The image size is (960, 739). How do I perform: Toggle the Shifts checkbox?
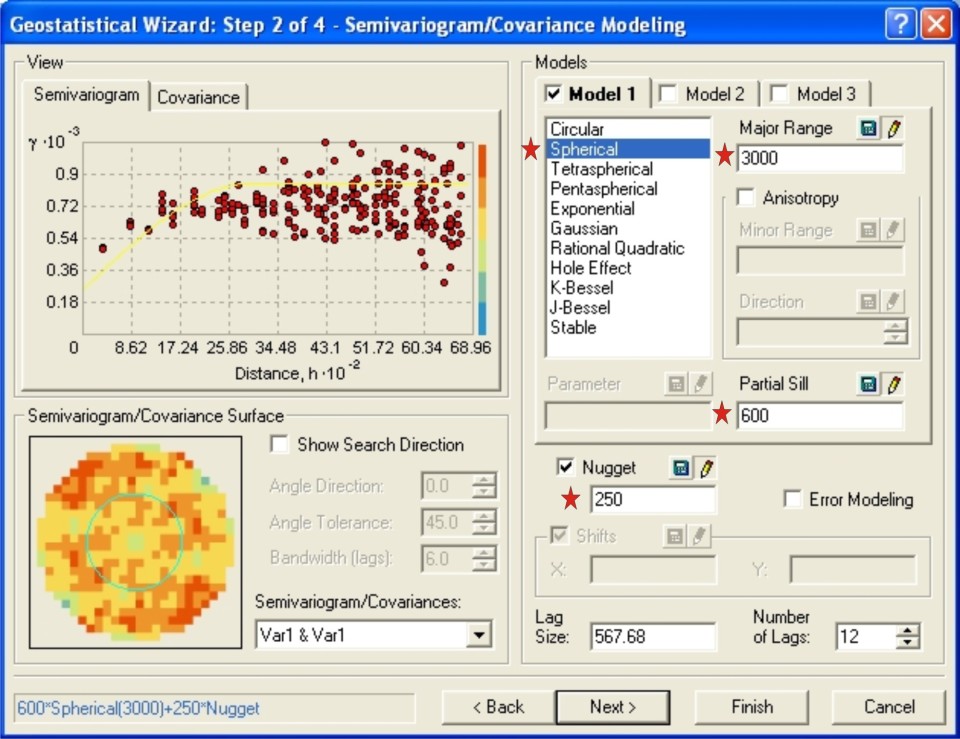(559, 535)
